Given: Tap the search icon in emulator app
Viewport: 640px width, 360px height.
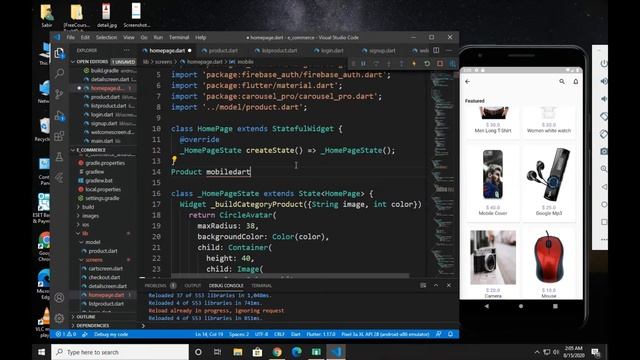Looking at the screenshot, I should pos(562,82).
